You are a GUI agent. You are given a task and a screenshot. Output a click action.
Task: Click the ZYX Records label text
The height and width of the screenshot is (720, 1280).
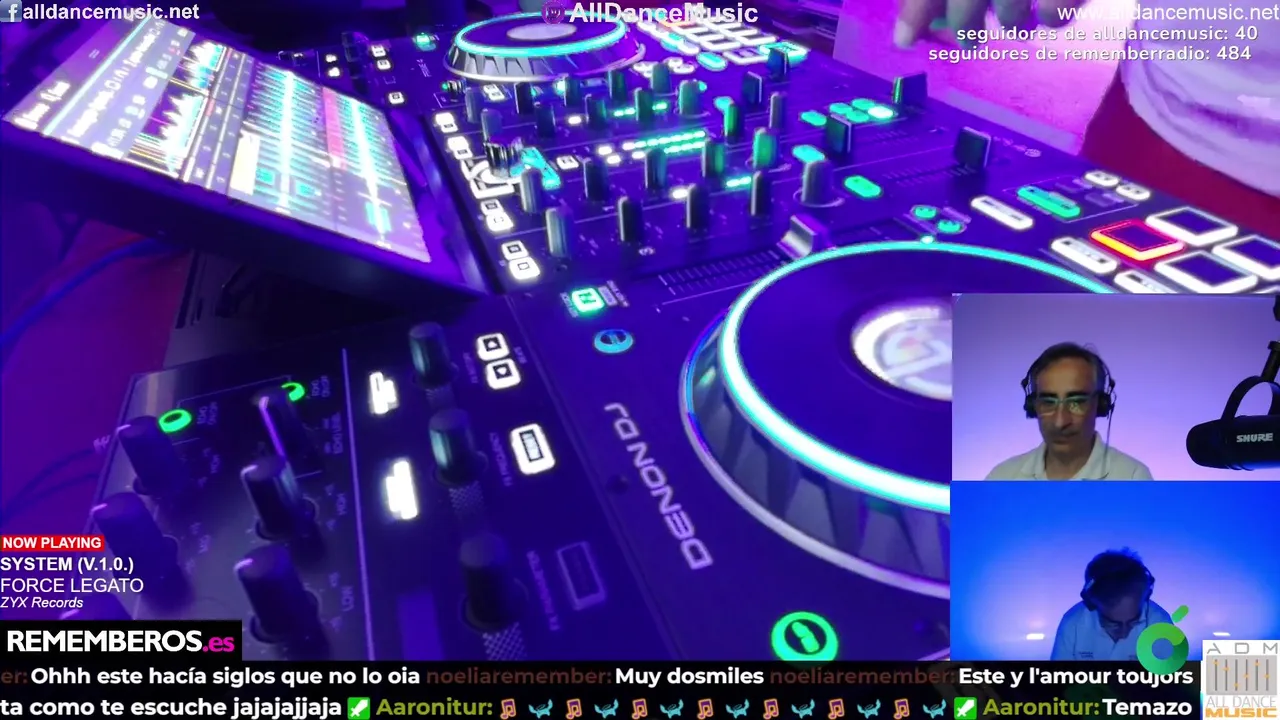click(x=42, y=603)
